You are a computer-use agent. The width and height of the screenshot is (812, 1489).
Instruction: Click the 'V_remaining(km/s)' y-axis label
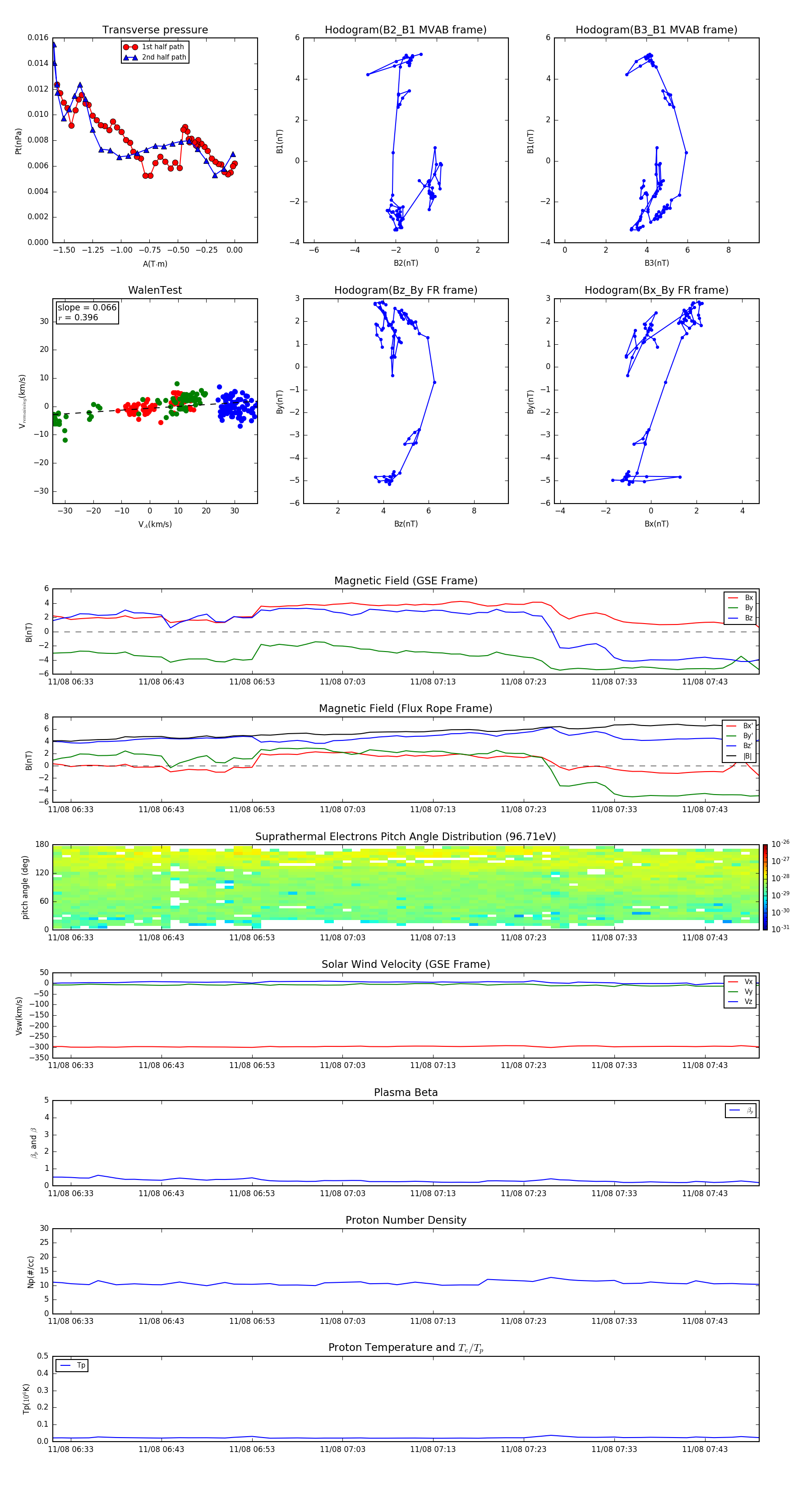coord(22,401)
